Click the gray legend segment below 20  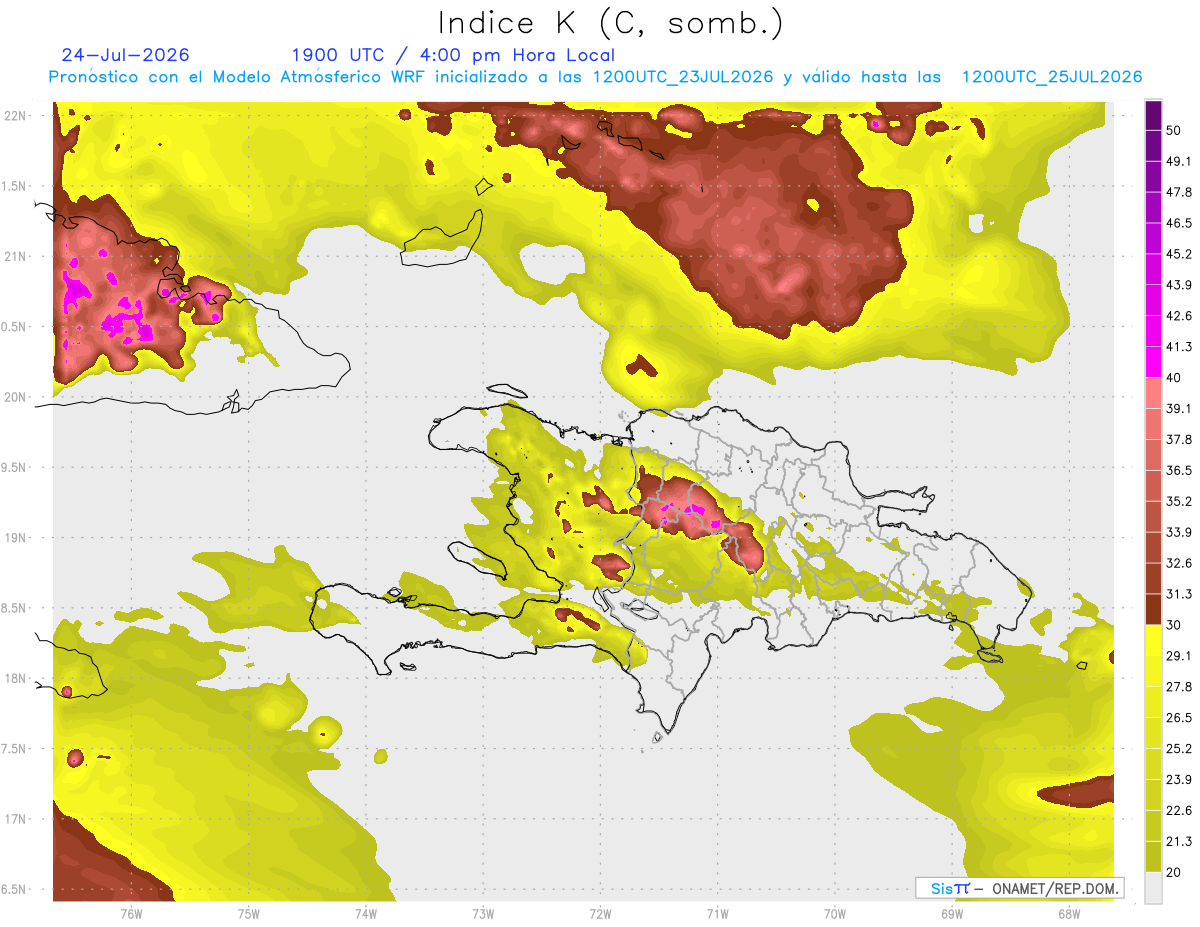click(x=1154, y=887)
